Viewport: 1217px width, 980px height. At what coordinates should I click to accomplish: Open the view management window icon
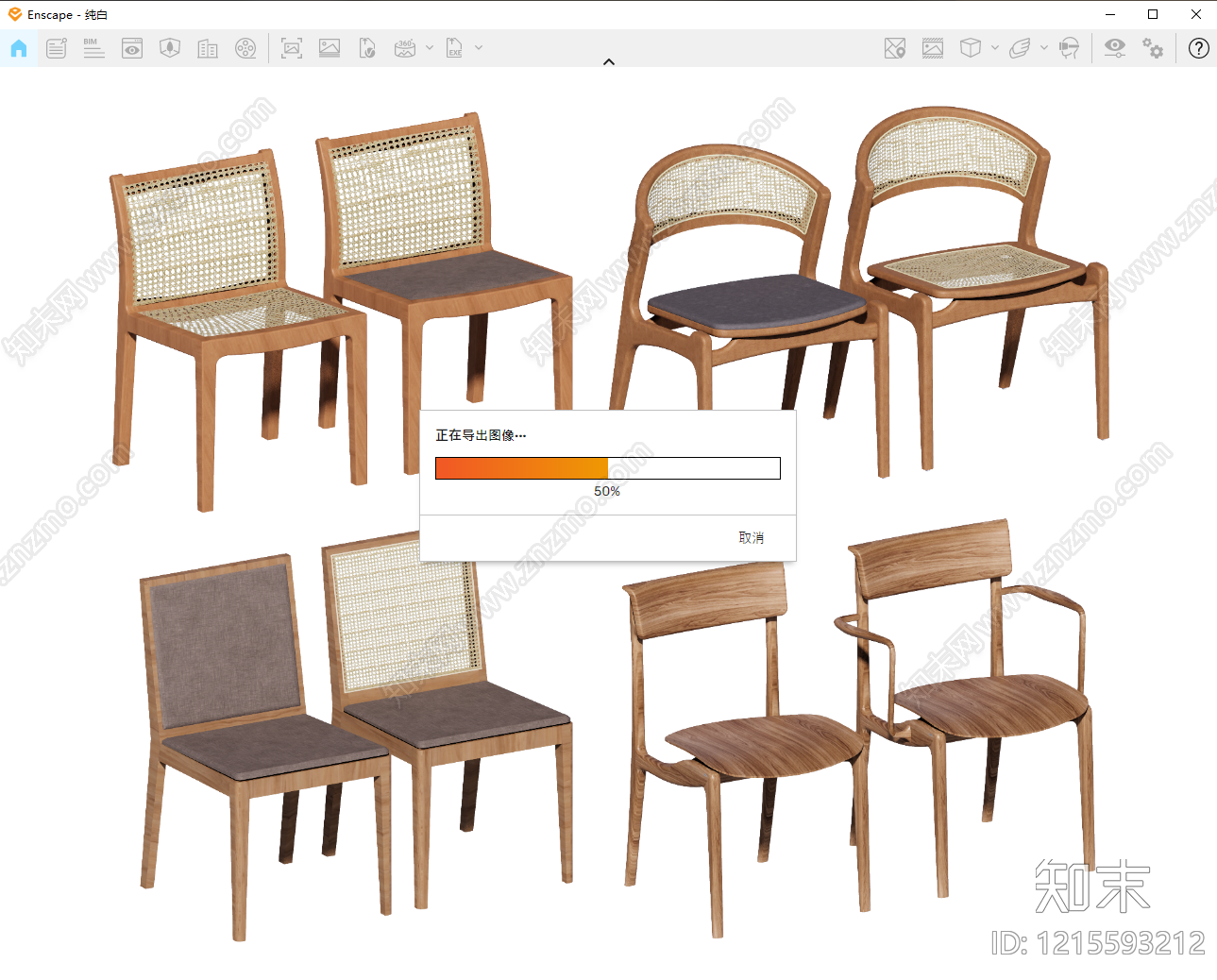(x=132, y=48)
